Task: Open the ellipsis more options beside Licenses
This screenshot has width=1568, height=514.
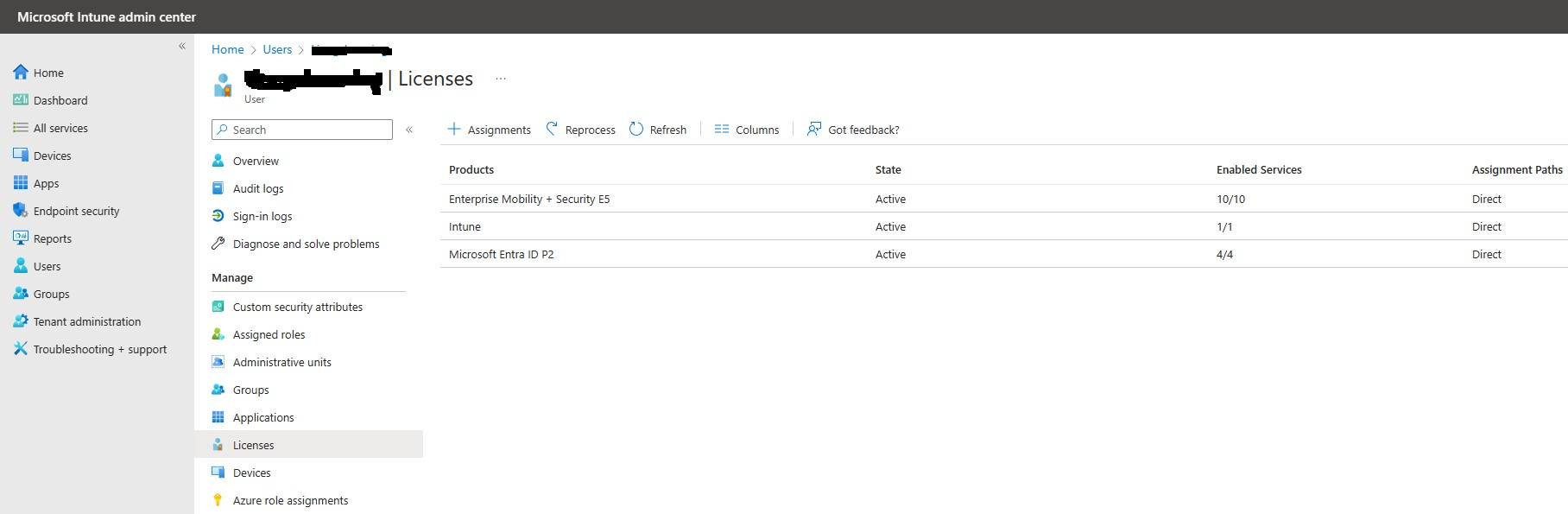Action: [501, 79]
